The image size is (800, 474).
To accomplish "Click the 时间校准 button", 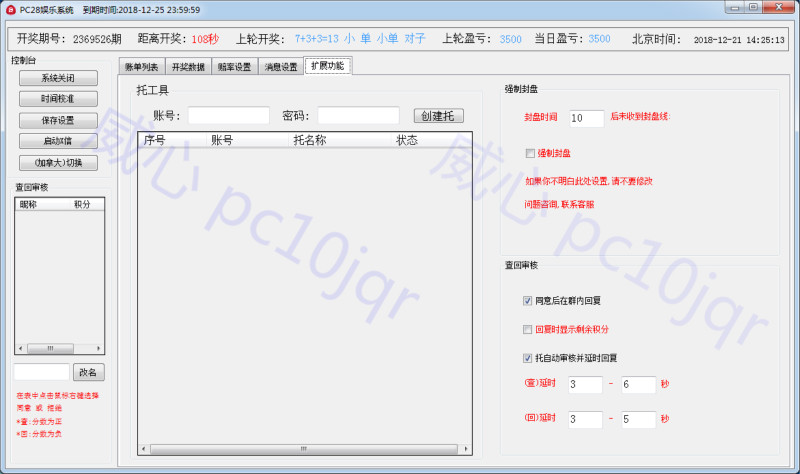I will (x=58, y=99).
